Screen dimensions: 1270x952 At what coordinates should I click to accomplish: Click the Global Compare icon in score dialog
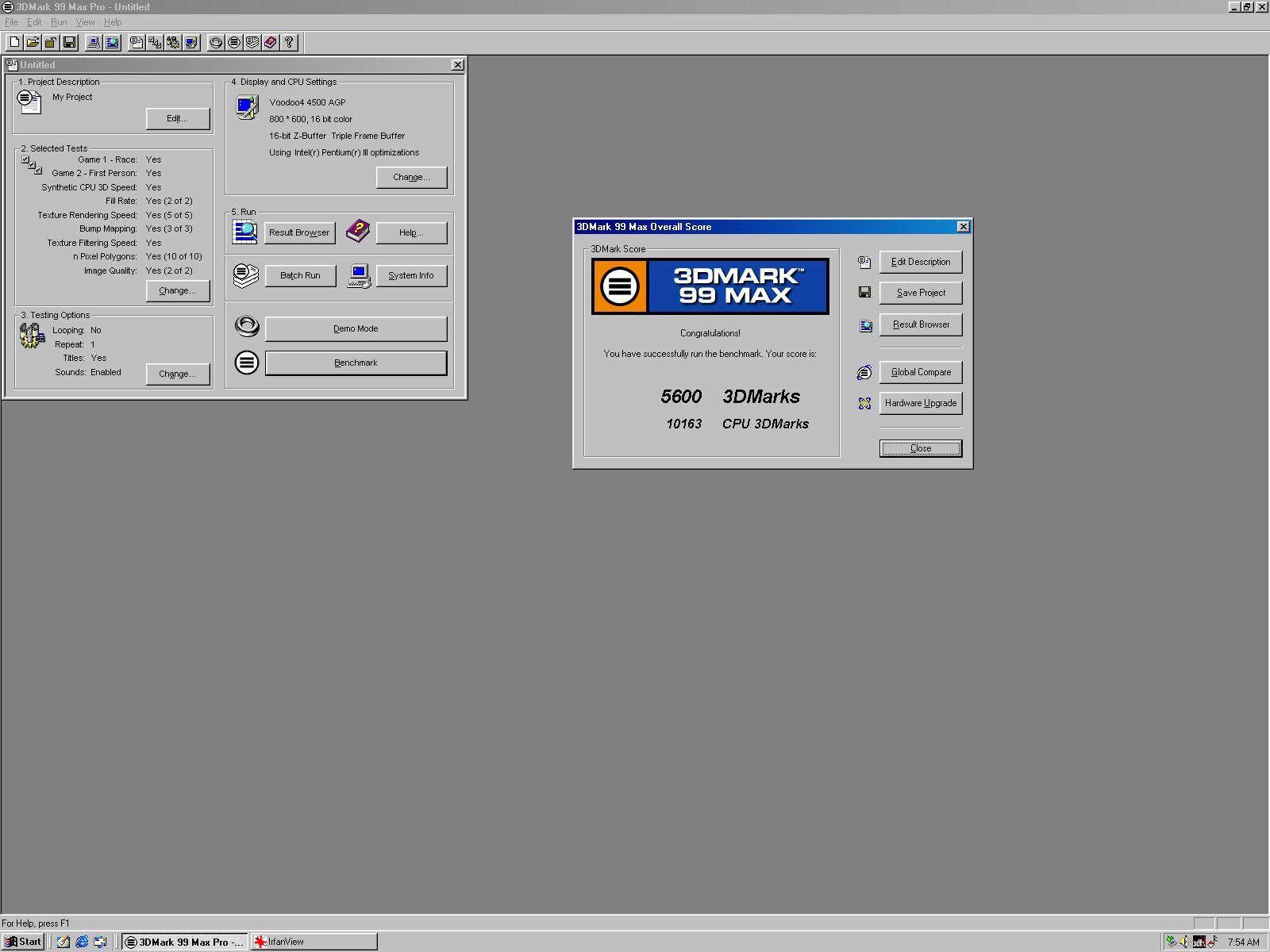click(x=864, y=372)
